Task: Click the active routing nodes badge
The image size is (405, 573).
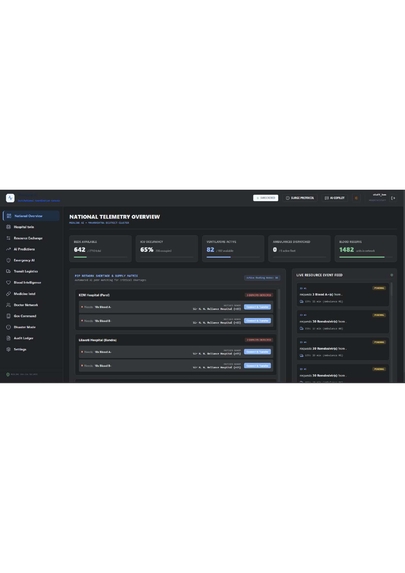Action: click(262, 278)
